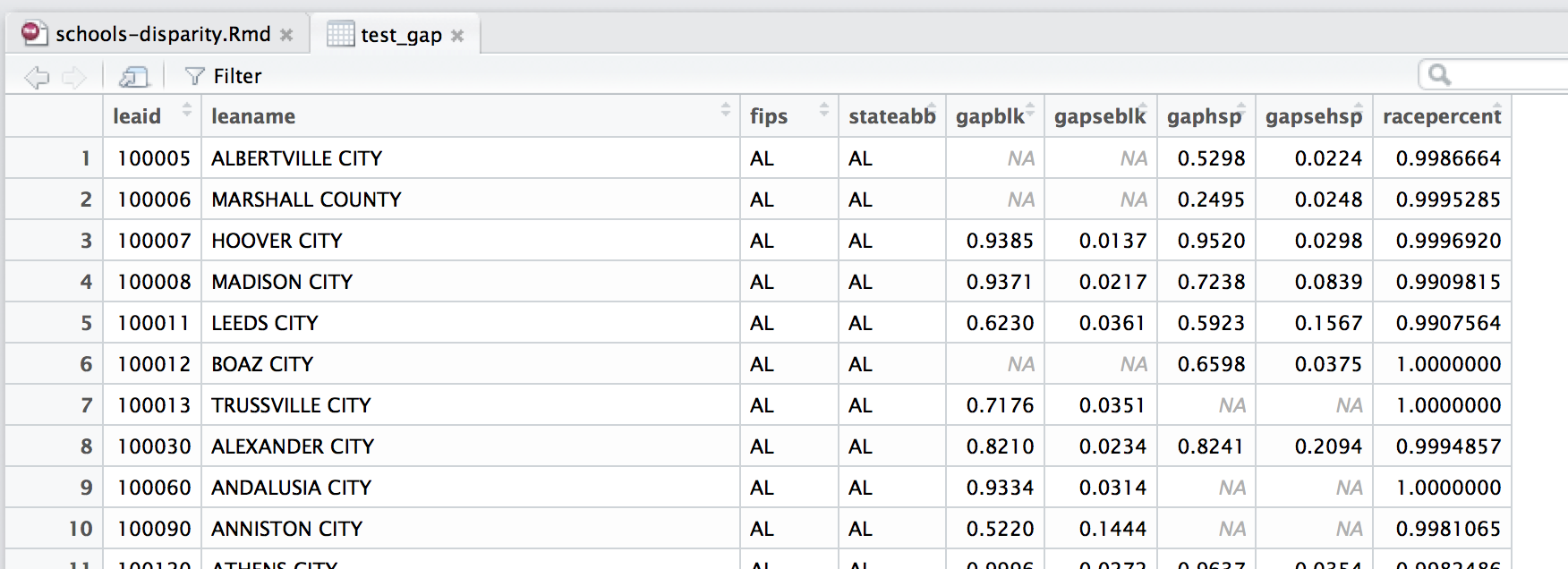
Task: Select LEEDS CITY cell
Action: [471, 323]
